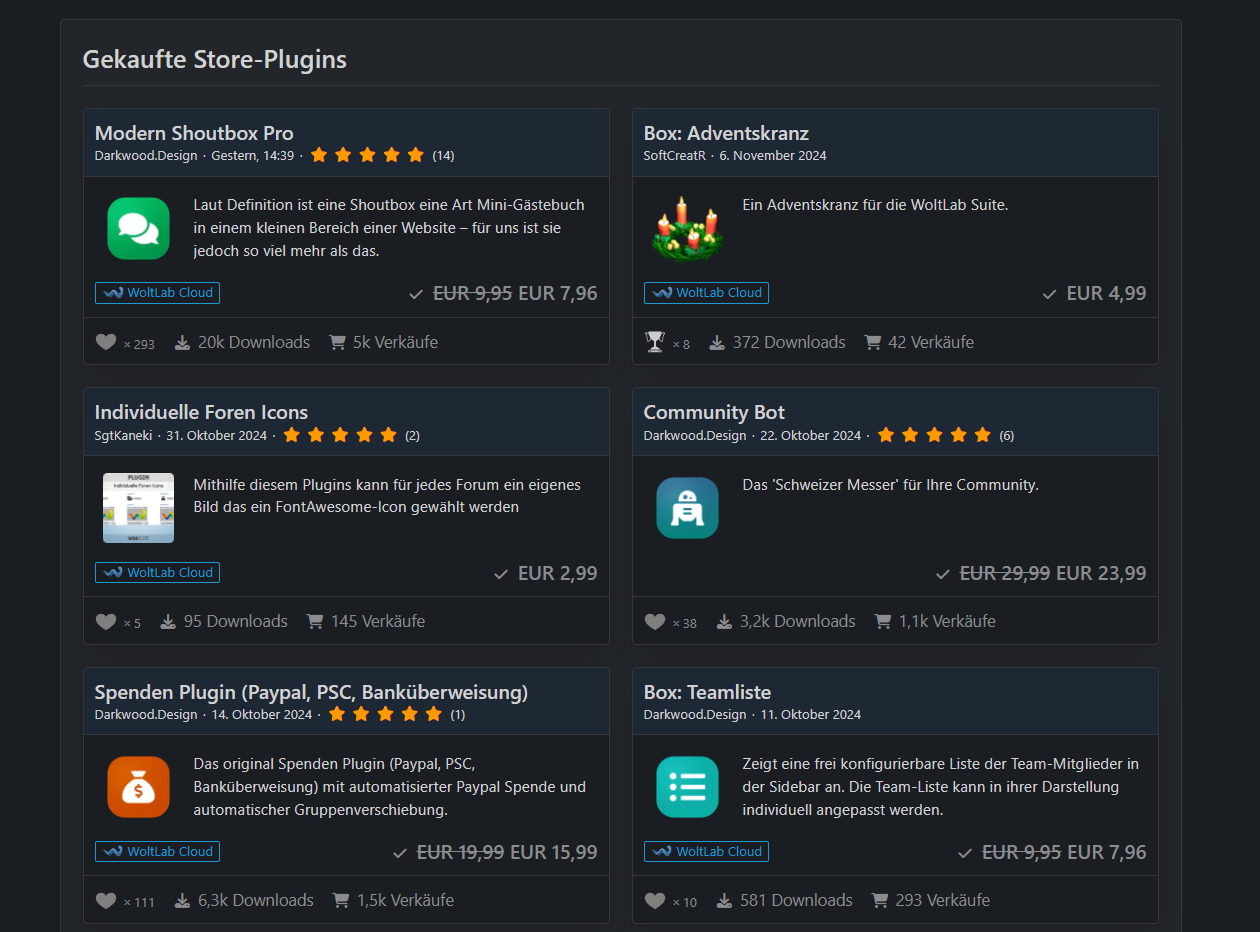Click the star rating of Community Bot
Viewport: 1260px width, 932px height.
coord(934,435)
